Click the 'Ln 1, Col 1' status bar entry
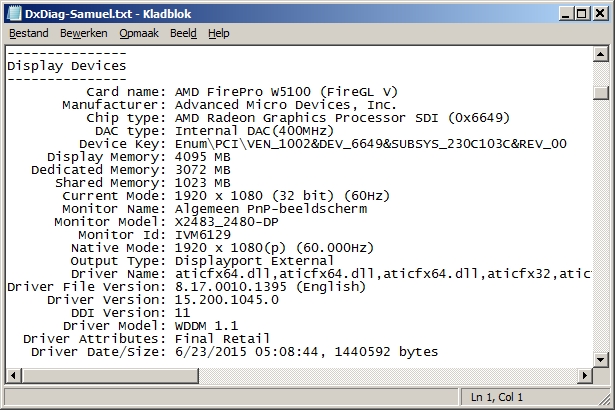 point(497,397)
